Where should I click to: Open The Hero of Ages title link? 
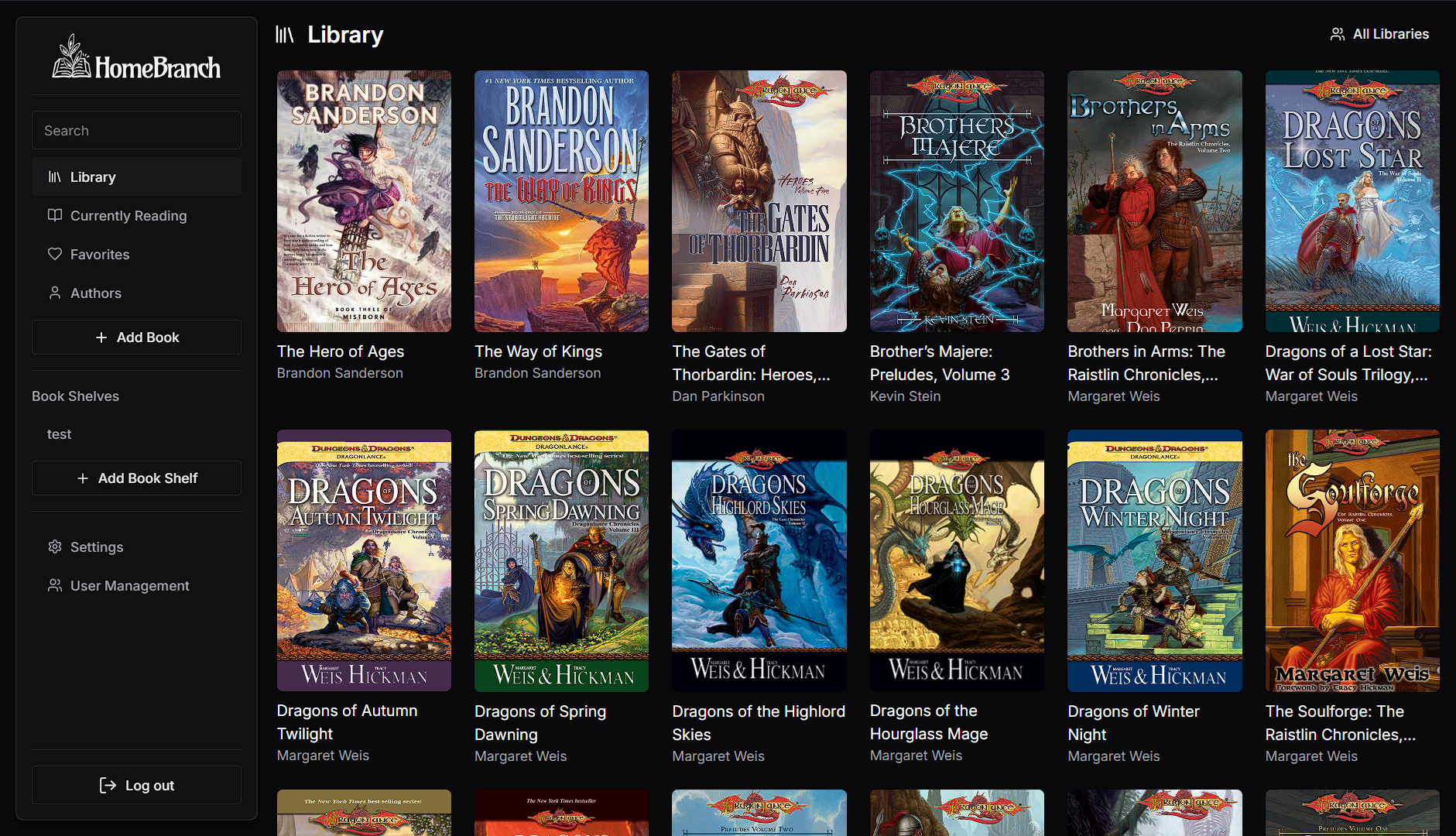pos(341,351)
